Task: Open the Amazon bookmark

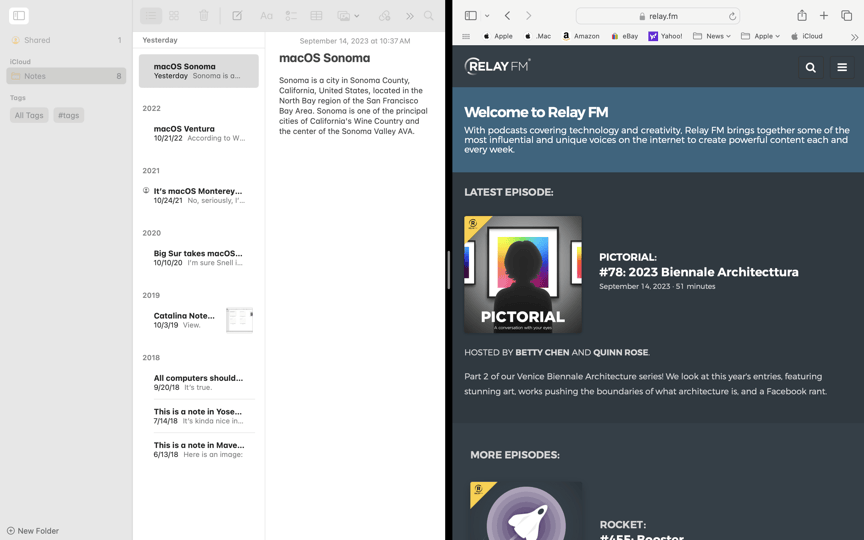Action: 581,36
